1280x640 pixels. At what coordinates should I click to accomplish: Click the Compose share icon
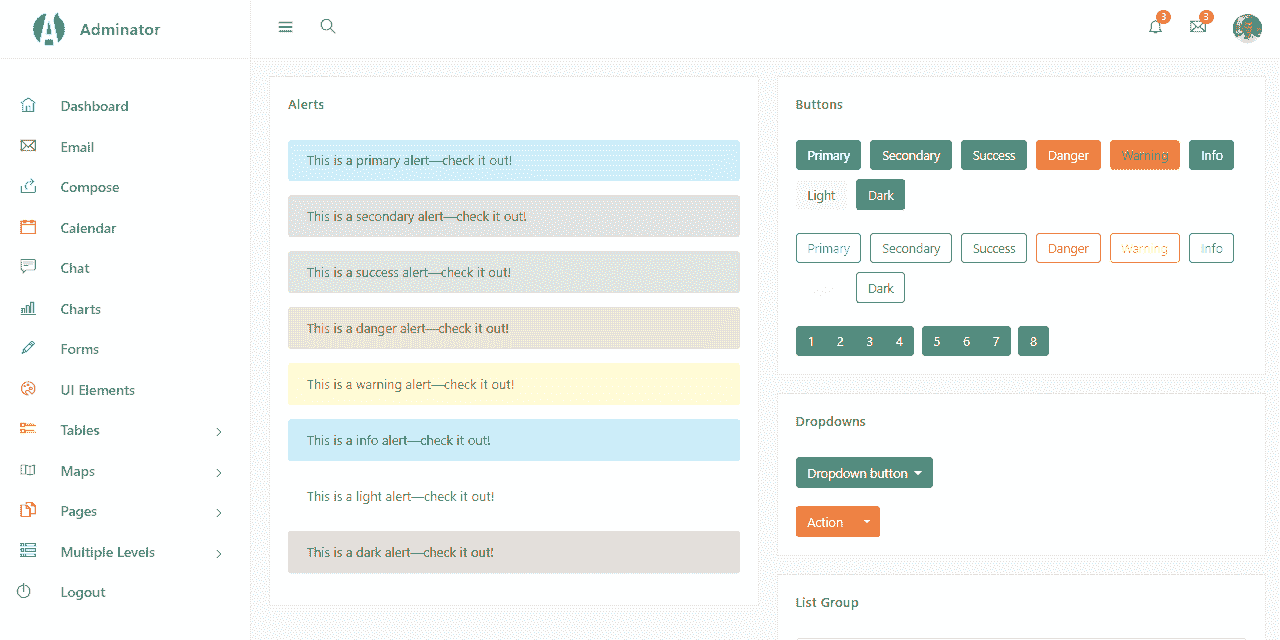coord(28,186)
